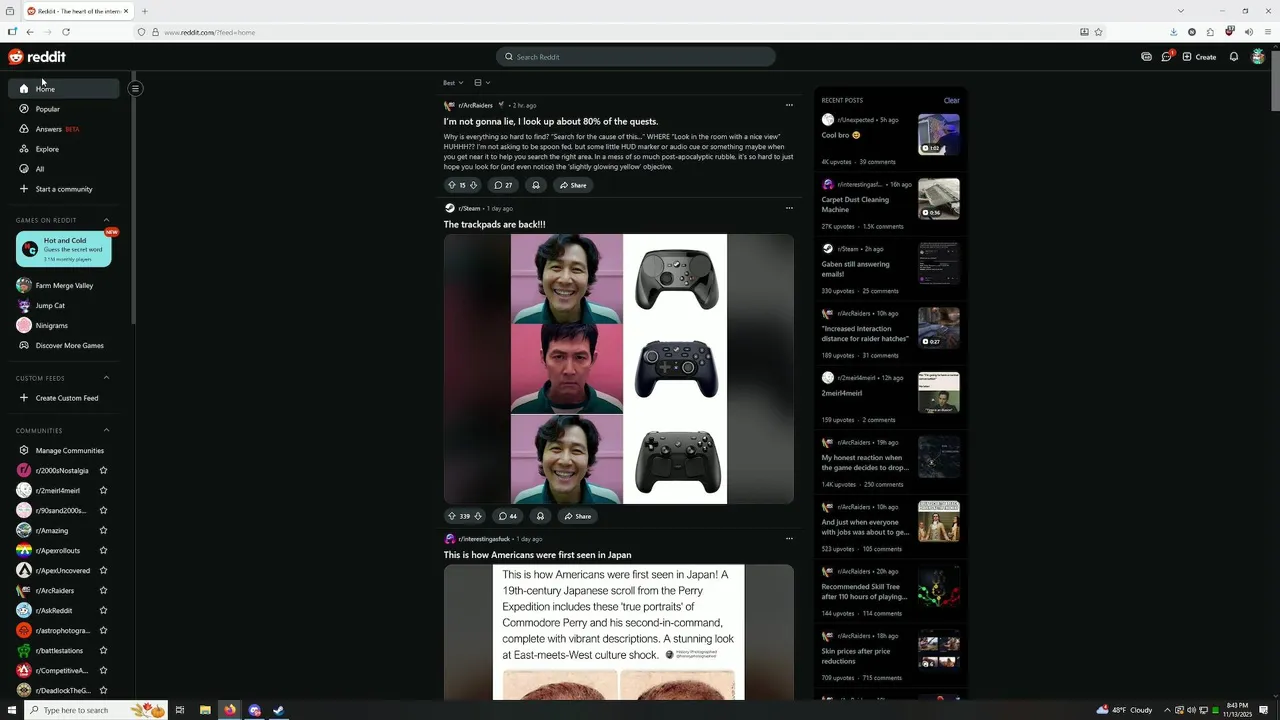The height and width of the screenshot is (720, 1280).
Task: Open the feed view layout dropdown
Action: [x=482, y=83]
